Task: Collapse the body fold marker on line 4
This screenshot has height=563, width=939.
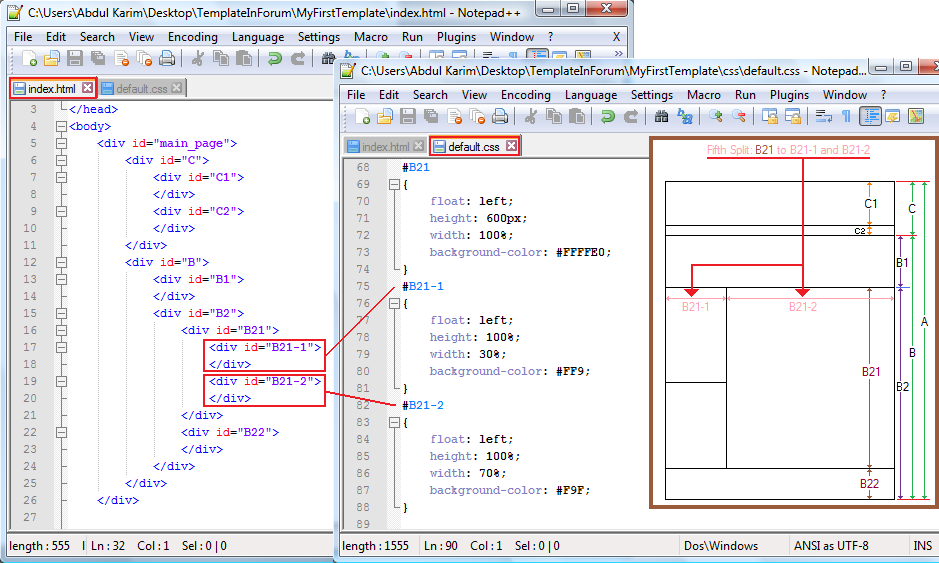Action: pos(61,127)
